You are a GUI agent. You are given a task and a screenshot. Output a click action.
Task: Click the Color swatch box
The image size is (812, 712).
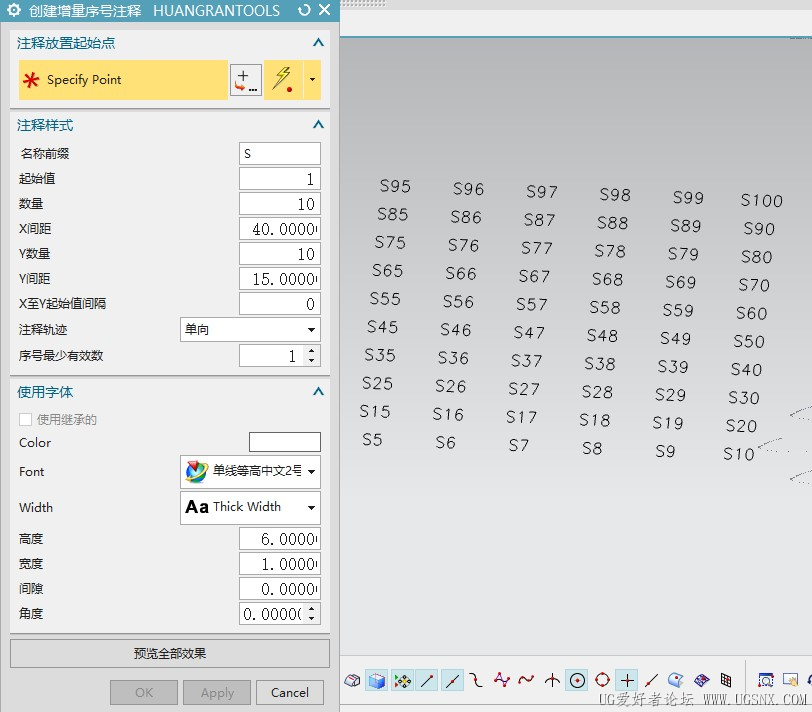coord(284,442)
